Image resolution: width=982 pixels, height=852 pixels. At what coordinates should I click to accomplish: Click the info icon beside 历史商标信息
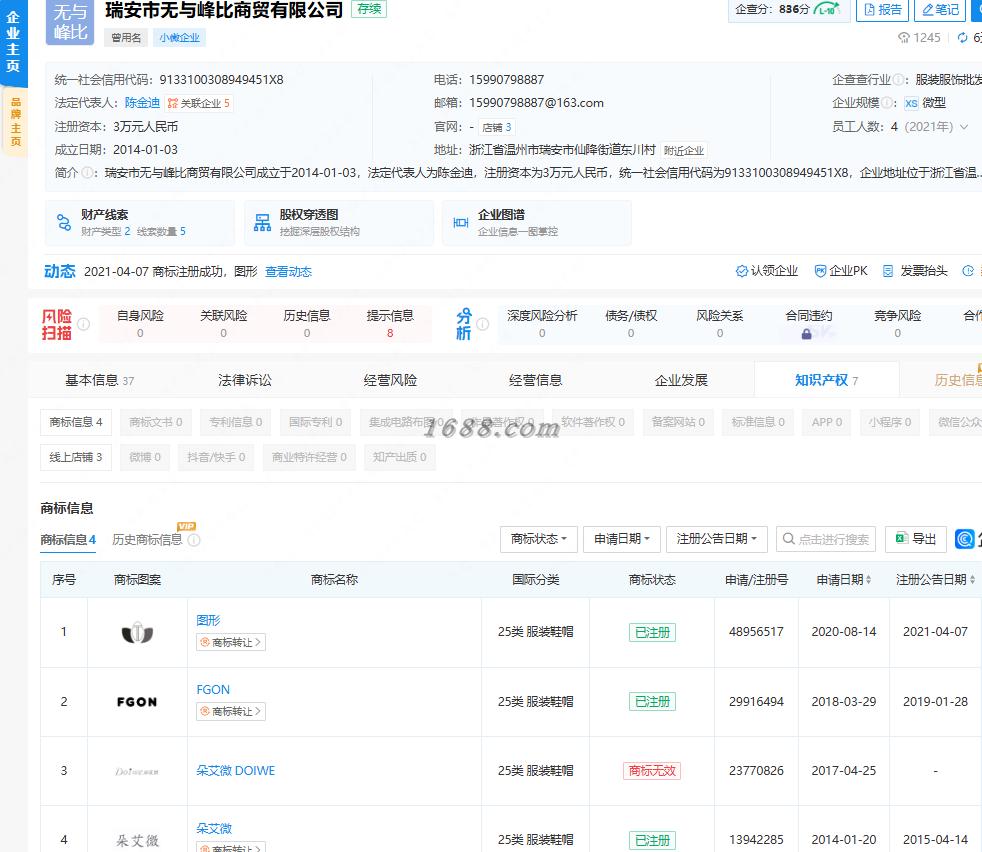click(x=194, y=540)
